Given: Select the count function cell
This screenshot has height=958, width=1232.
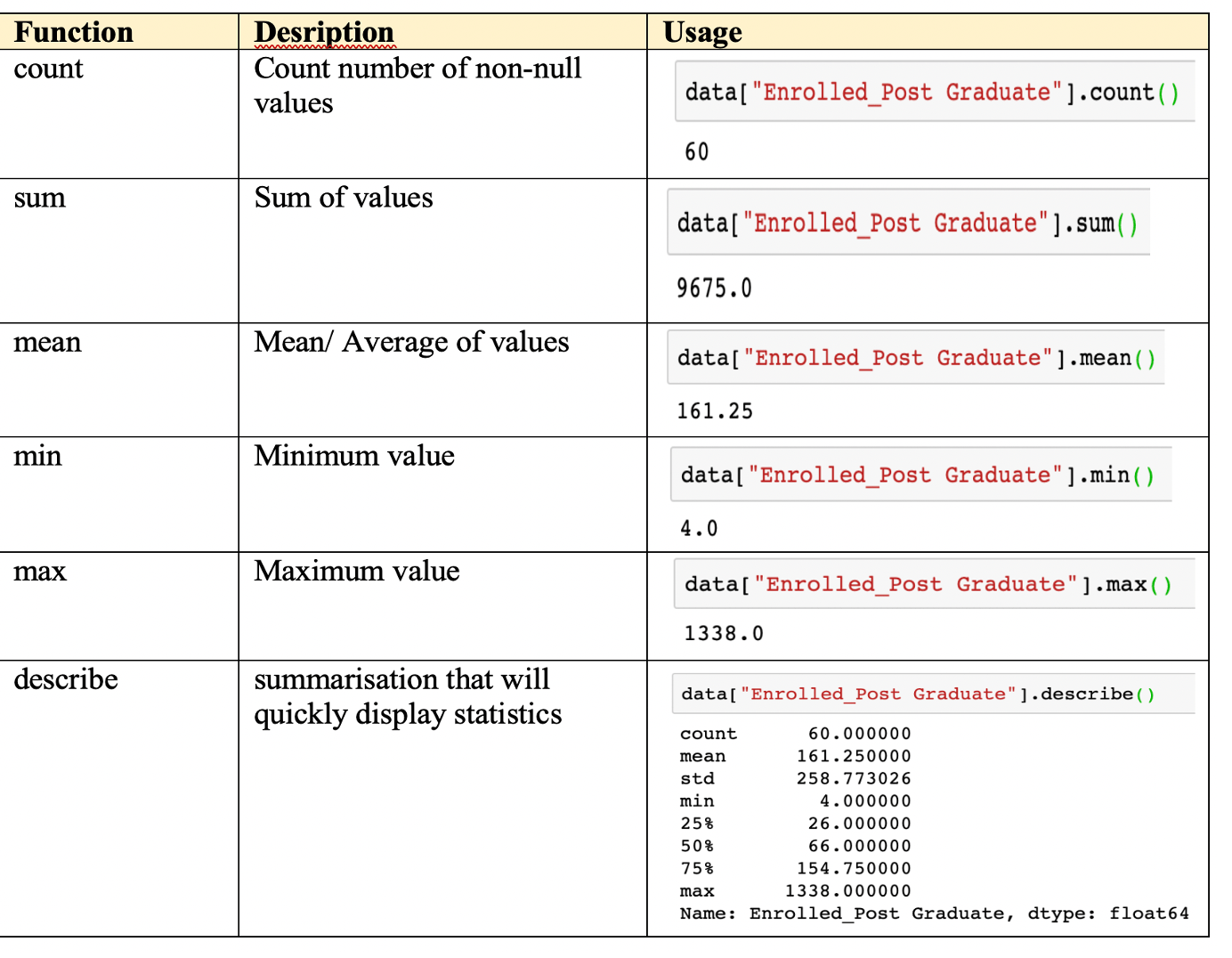Looking at the screenshot, I should [x=47, y=69].
